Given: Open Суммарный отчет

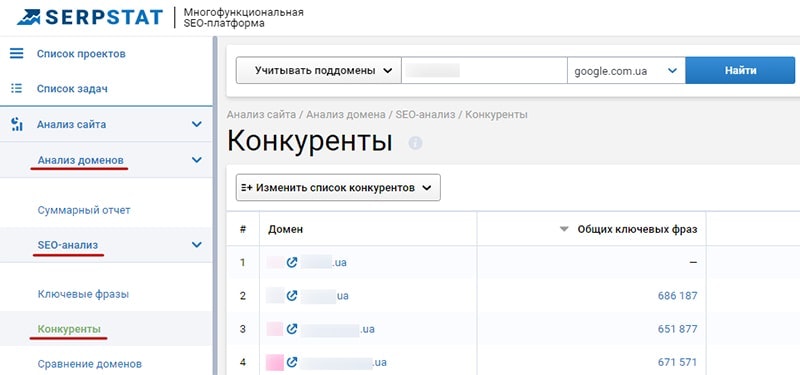Looking at the screenshot, I should pos(84,210).
